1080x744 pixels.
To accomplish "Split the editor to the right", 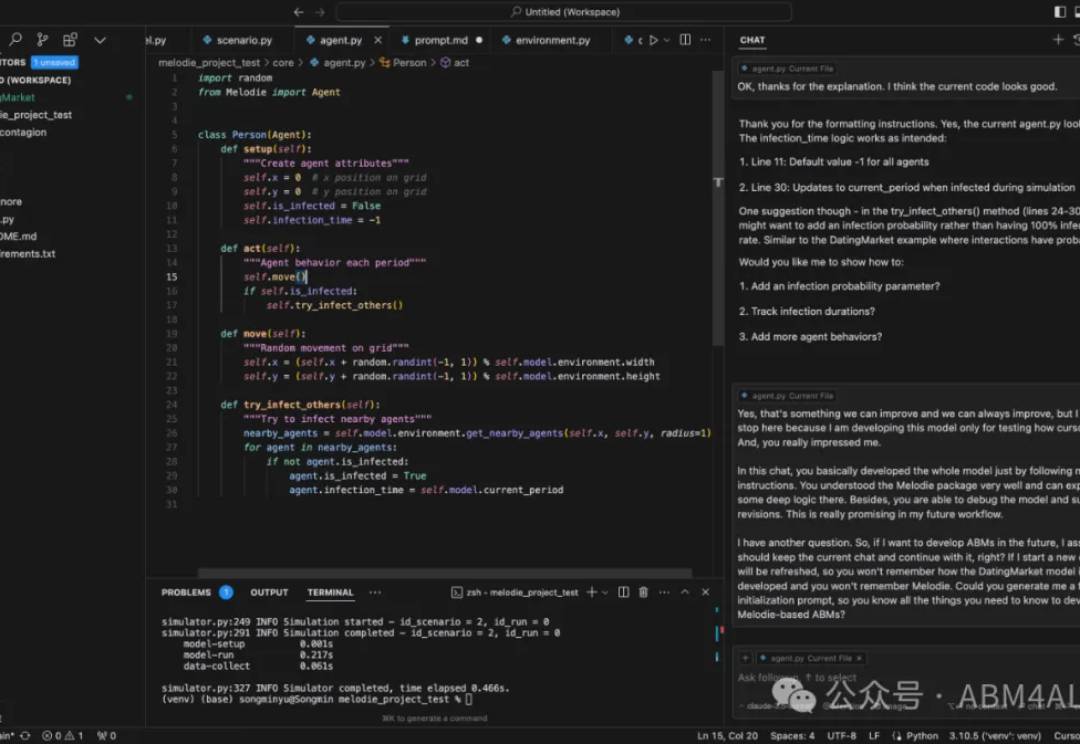I will 685,40.
